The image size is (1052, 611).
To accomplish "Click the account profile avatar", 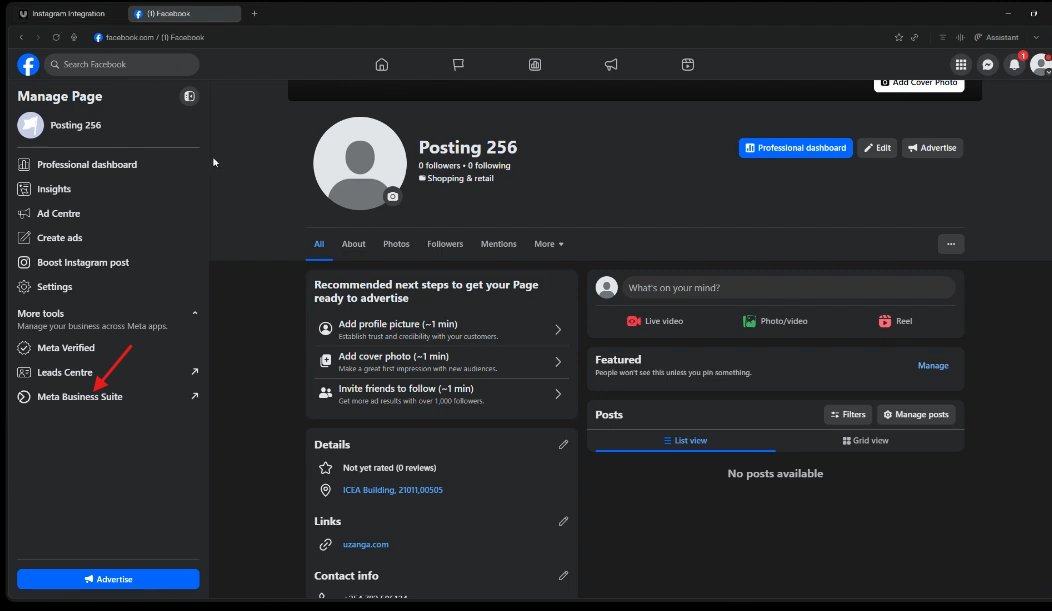I will [x=1041, y=64].
